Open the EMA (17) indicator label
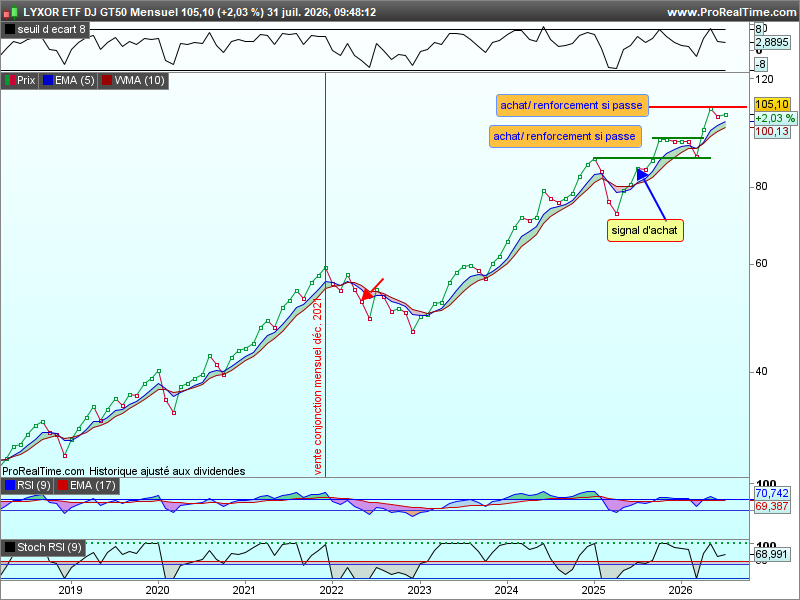Screen dimensions: 800x600 point(92,485)
